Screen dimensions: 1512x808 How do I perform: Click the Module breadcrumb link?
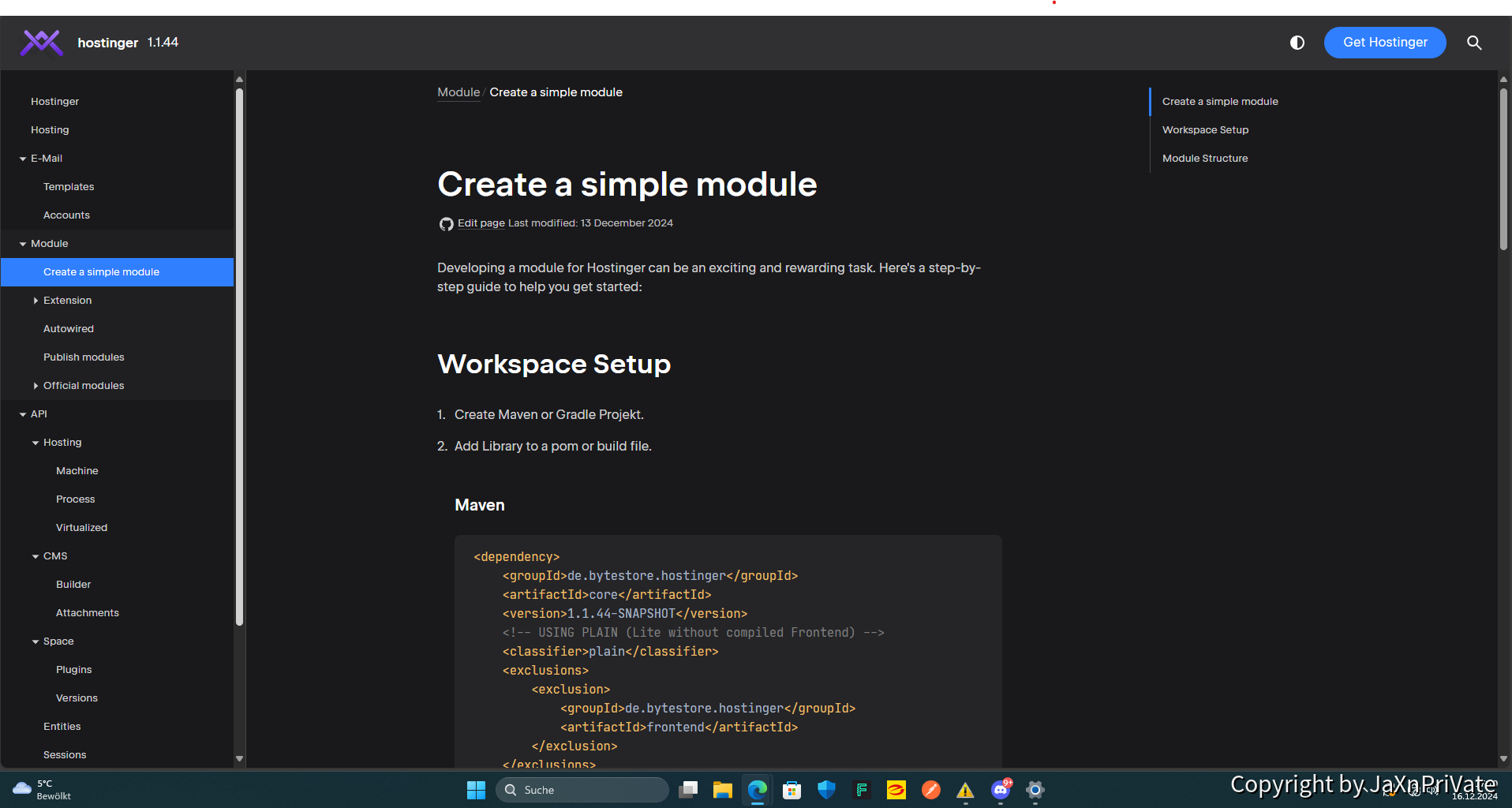tap(458, 92)
